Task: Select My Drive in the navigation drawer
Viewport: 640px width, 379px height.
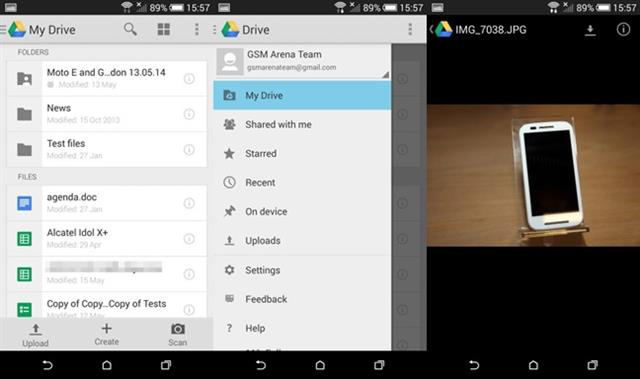Action: [x=302, y=95]
